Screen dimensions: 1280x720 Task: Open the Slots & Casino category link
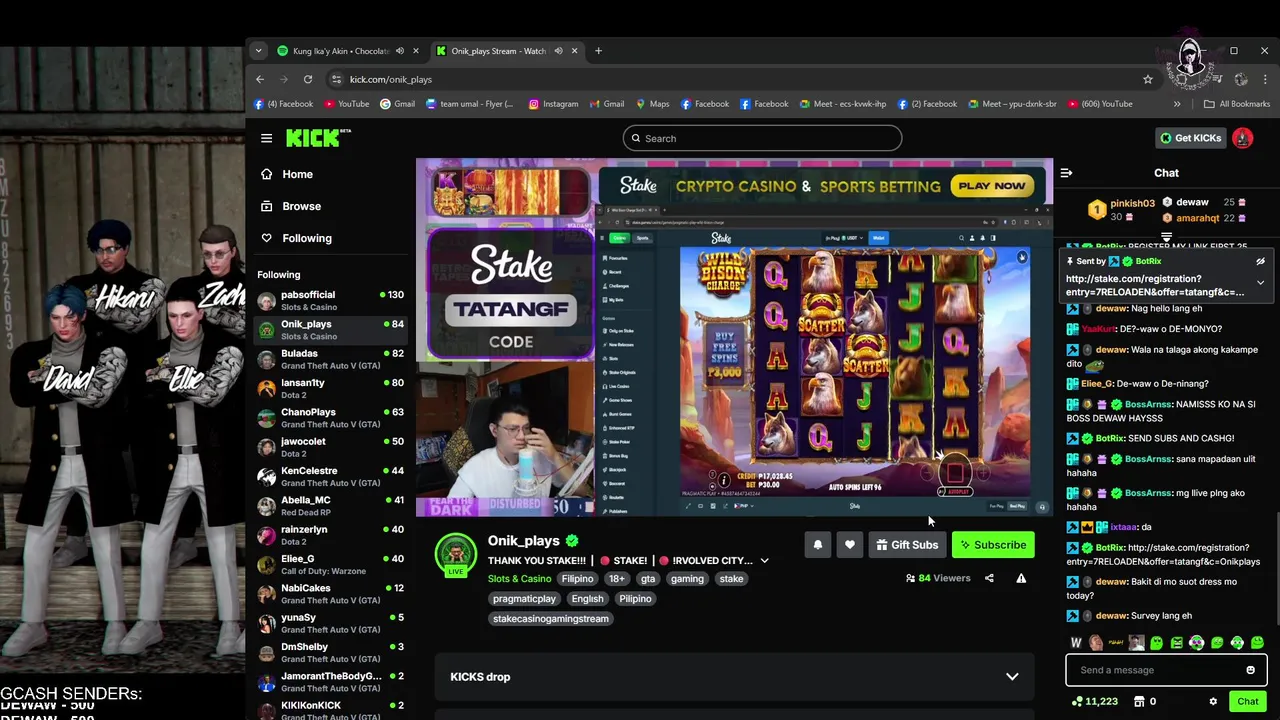pyautogui.click(x=519, y=579)
